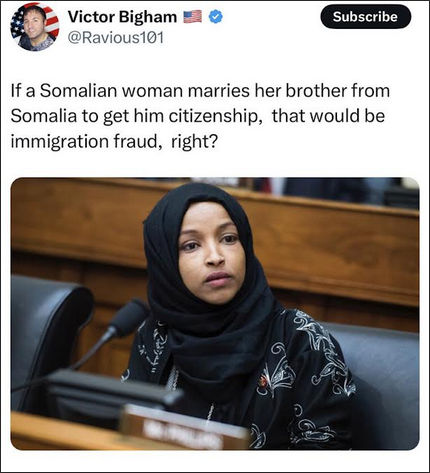The image size is (430, 473).
Task: Click the flag background of the avatar
Action: tap(50, 20)
